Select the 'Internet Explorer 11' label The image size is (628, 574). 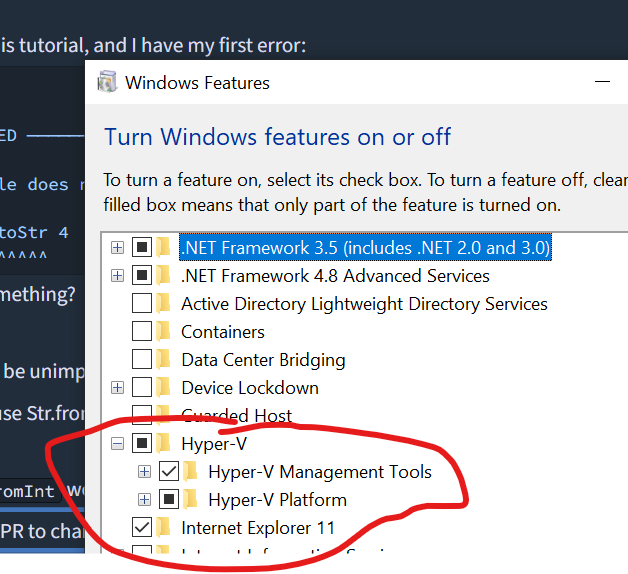[x=258, y=528]
